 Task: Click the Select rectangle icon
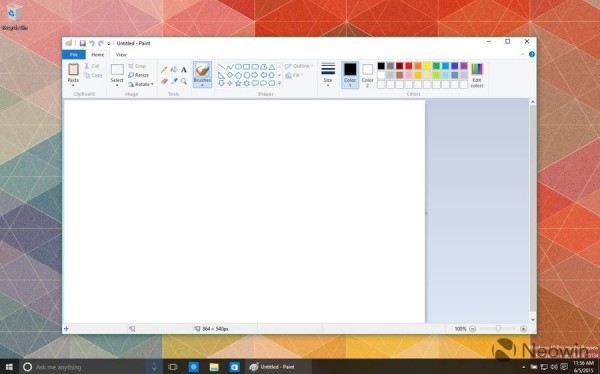(117, 70)
